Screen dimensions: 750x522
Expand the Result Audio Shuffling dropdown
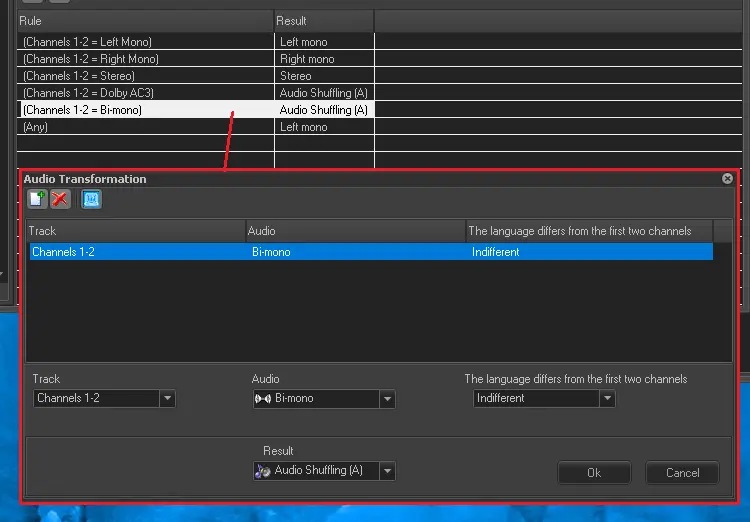[x=387, y=471]
